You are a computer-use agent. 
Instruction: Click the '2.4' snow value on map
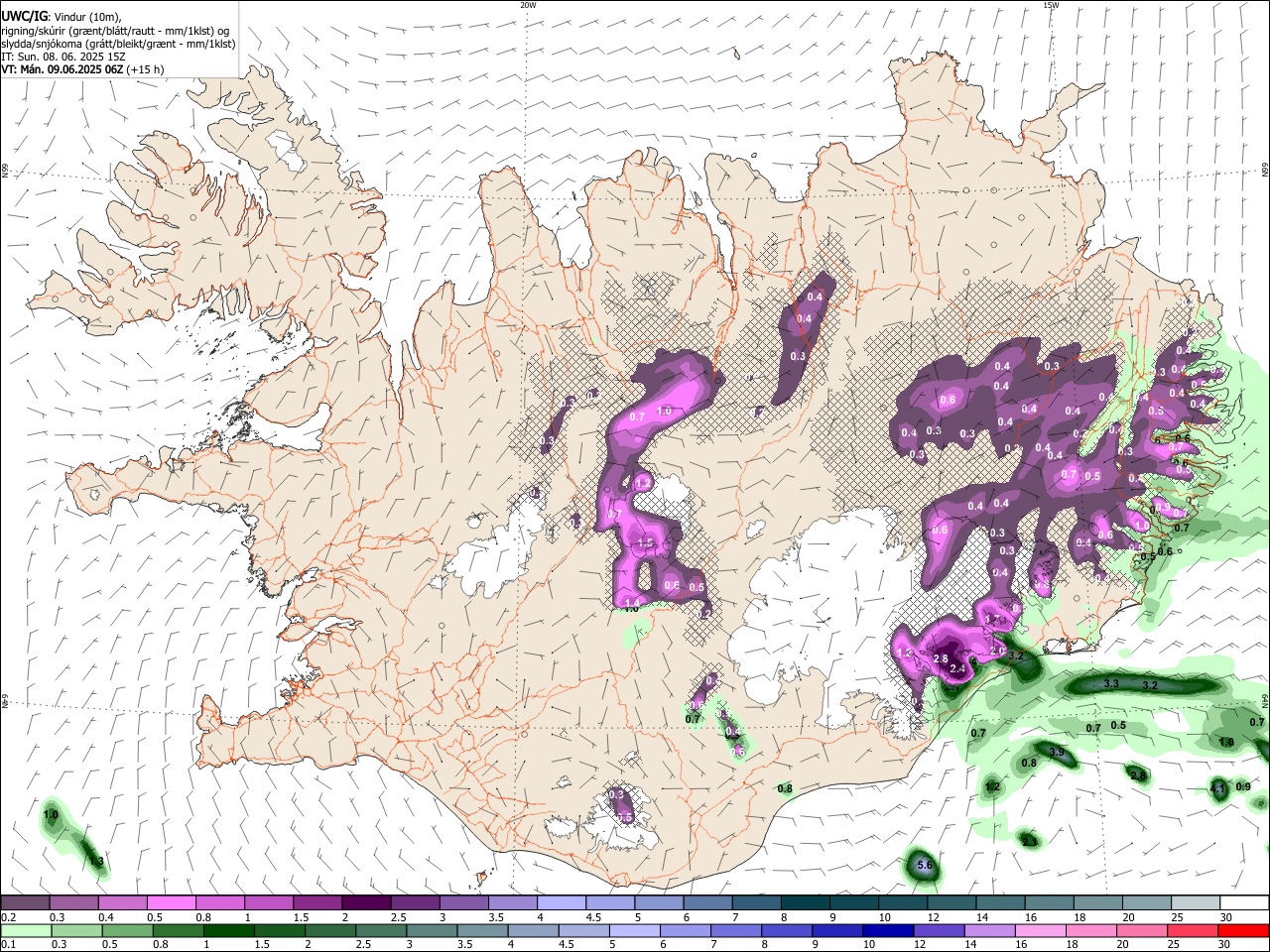(957, 671)
